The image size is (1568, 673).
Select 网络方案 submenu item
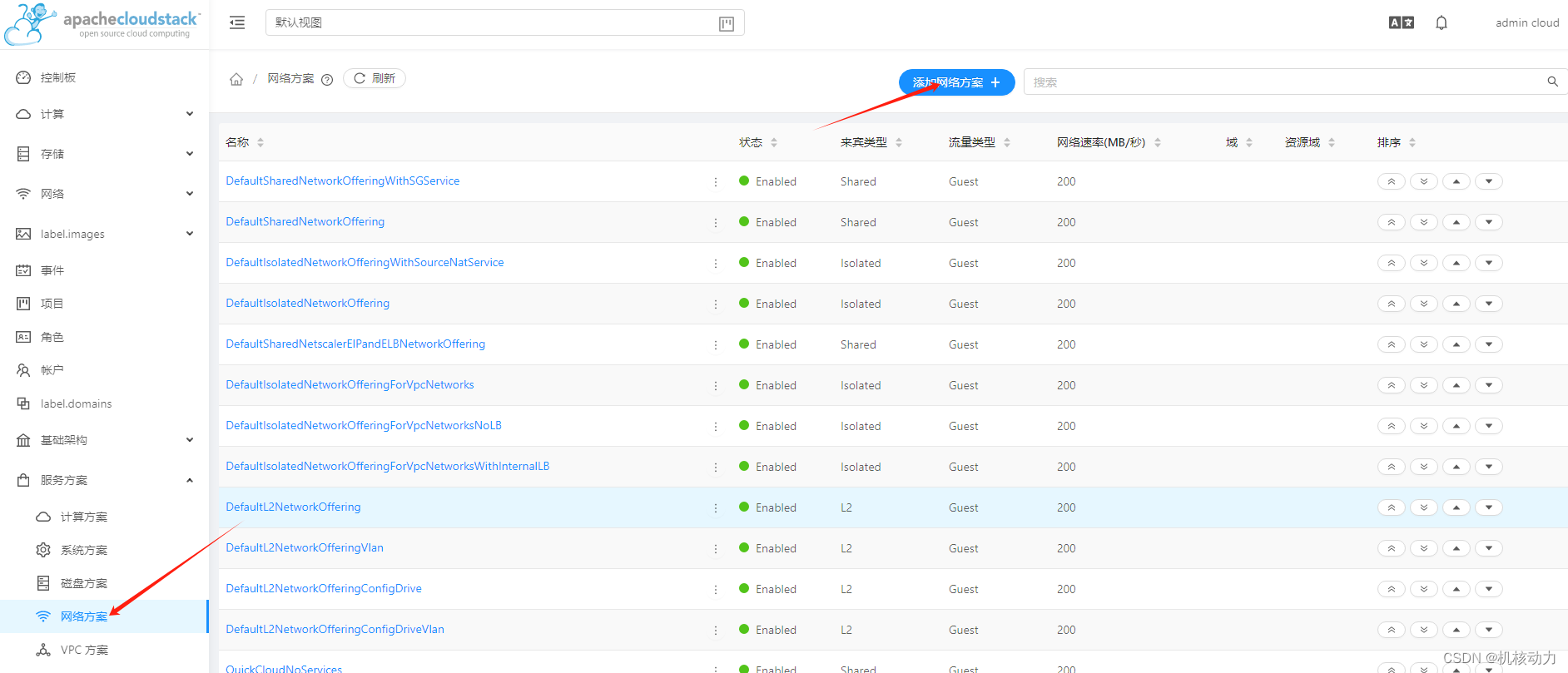[104, 616]
